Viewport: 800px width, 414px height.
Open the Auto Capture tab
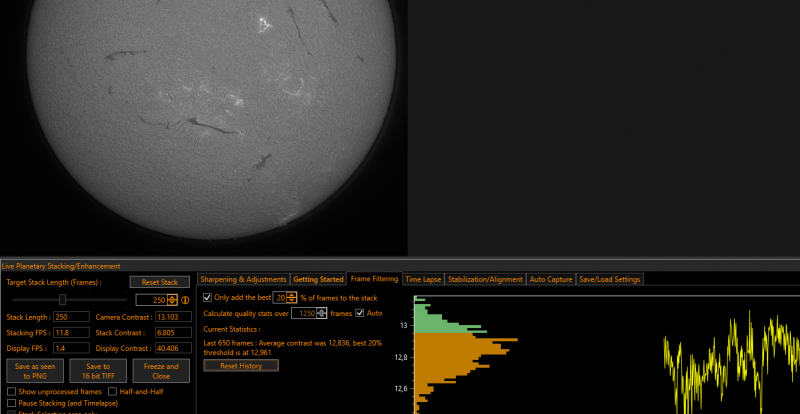point(551,279)
